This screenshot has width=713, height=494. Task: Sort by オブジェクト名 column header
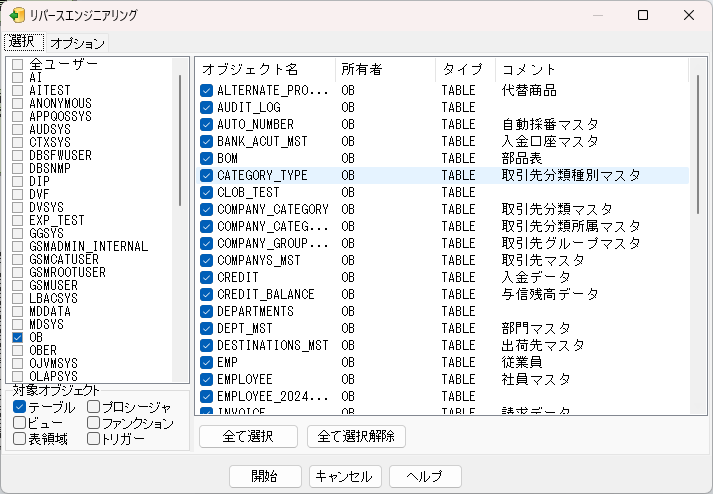click(266, 70)
